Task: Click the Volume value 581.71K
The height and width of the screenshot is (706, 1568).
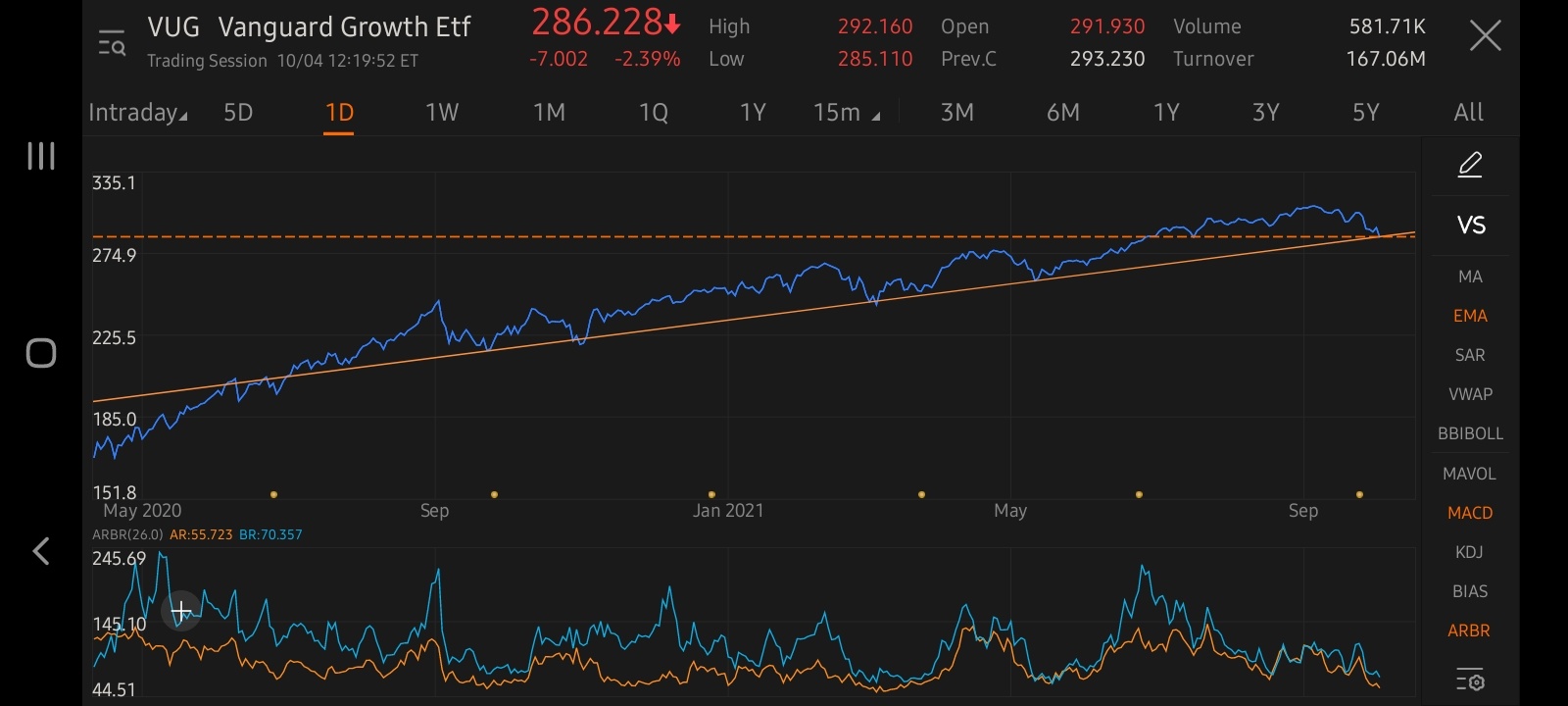Action: click(x=1387, y=26)
